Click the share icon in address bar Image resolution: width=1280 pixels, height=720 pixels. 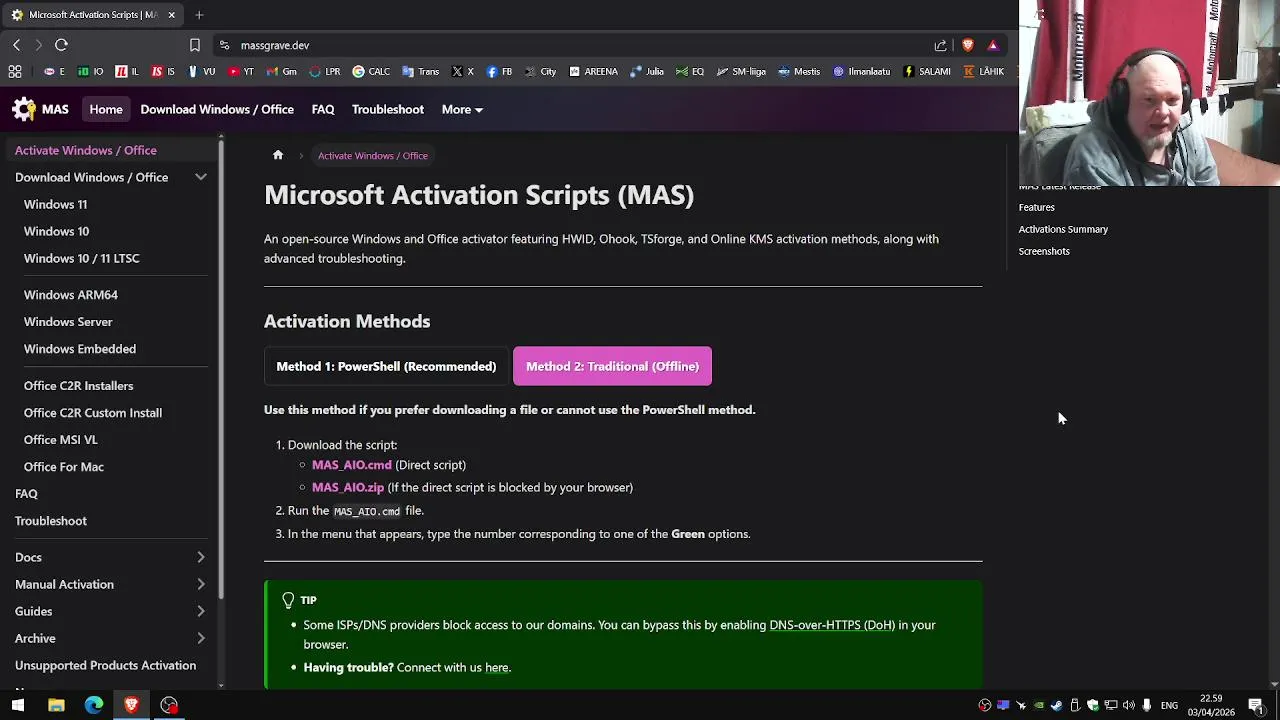tap(940, 45)
